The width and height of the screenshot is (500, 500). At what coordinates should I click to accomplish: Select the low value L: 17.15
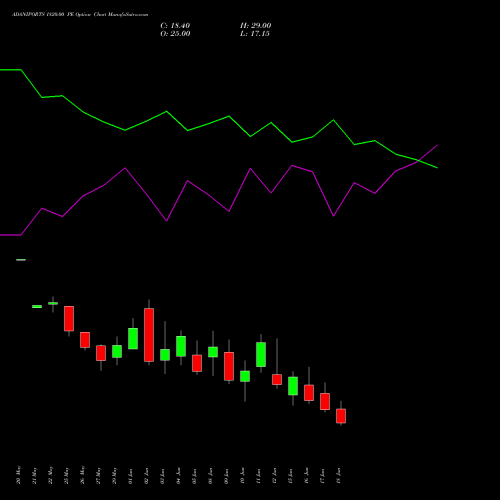click(255, 34)
